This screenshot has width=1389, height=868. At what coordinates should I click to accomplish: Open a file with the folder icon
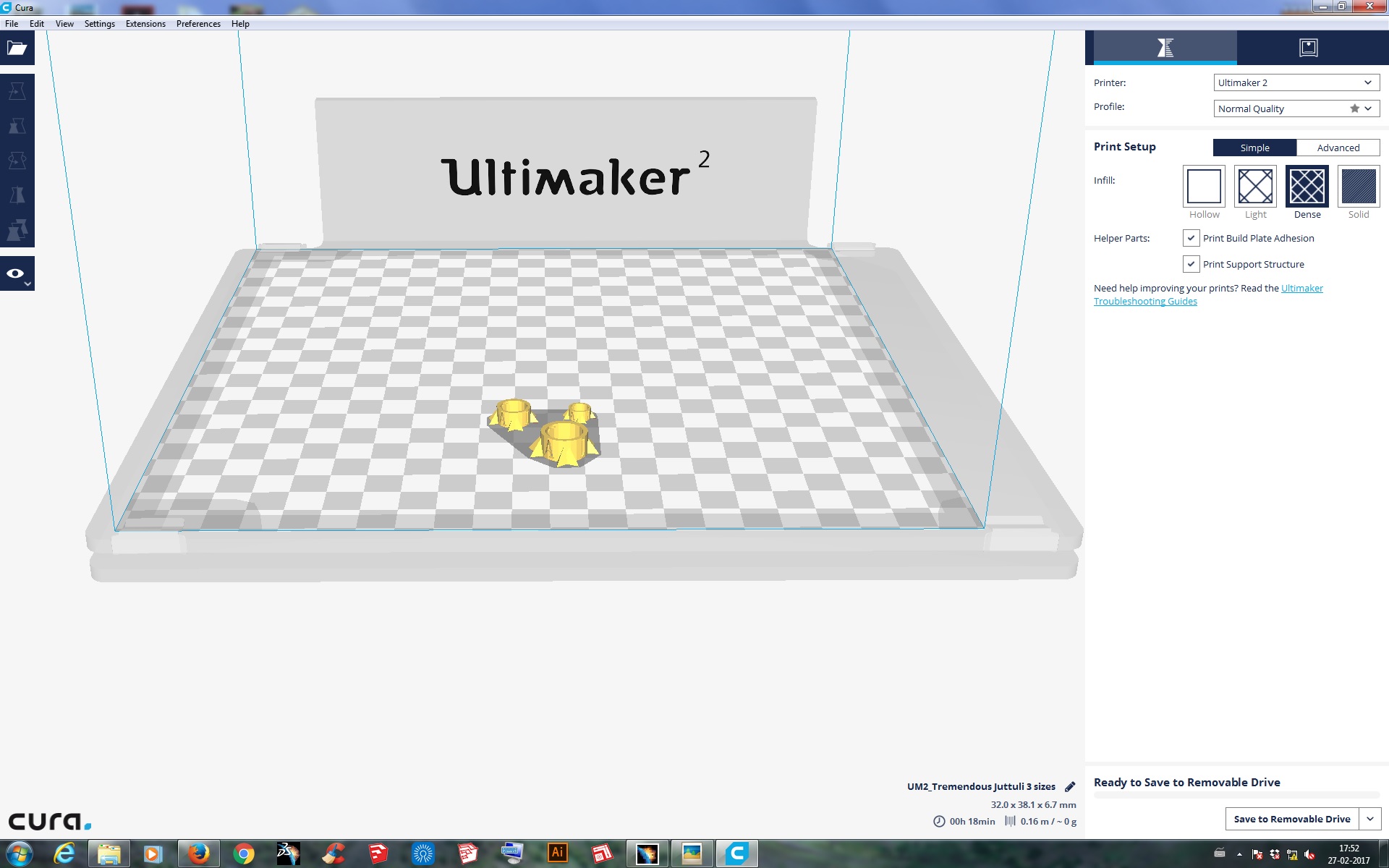[x=17, y=48]
